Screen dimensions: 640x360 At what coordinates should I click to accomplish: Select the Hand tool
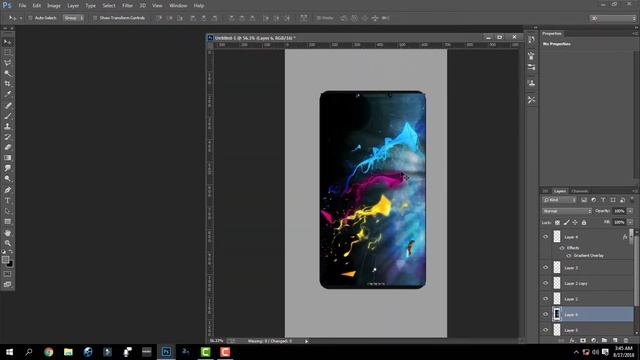[7, 233]
